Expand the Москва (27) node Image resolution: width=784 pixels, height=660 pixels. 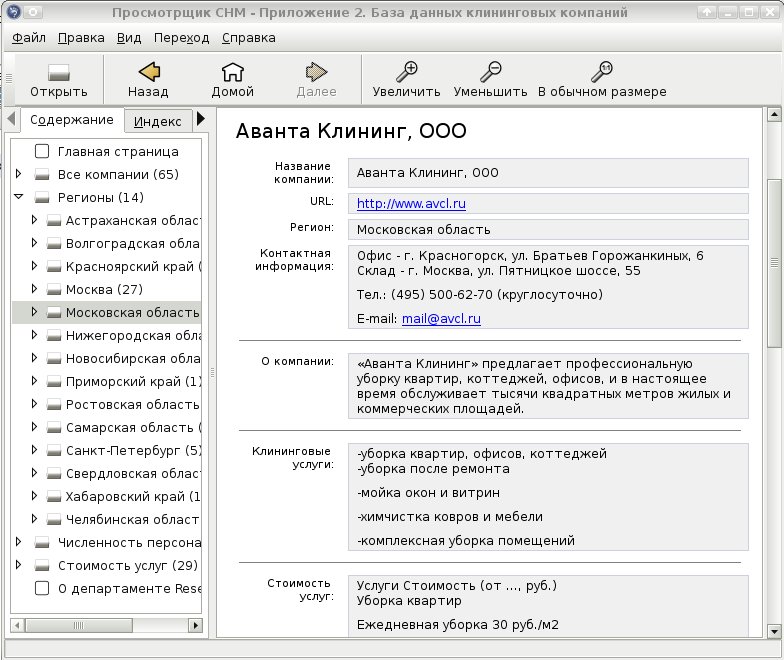point(34,289)
